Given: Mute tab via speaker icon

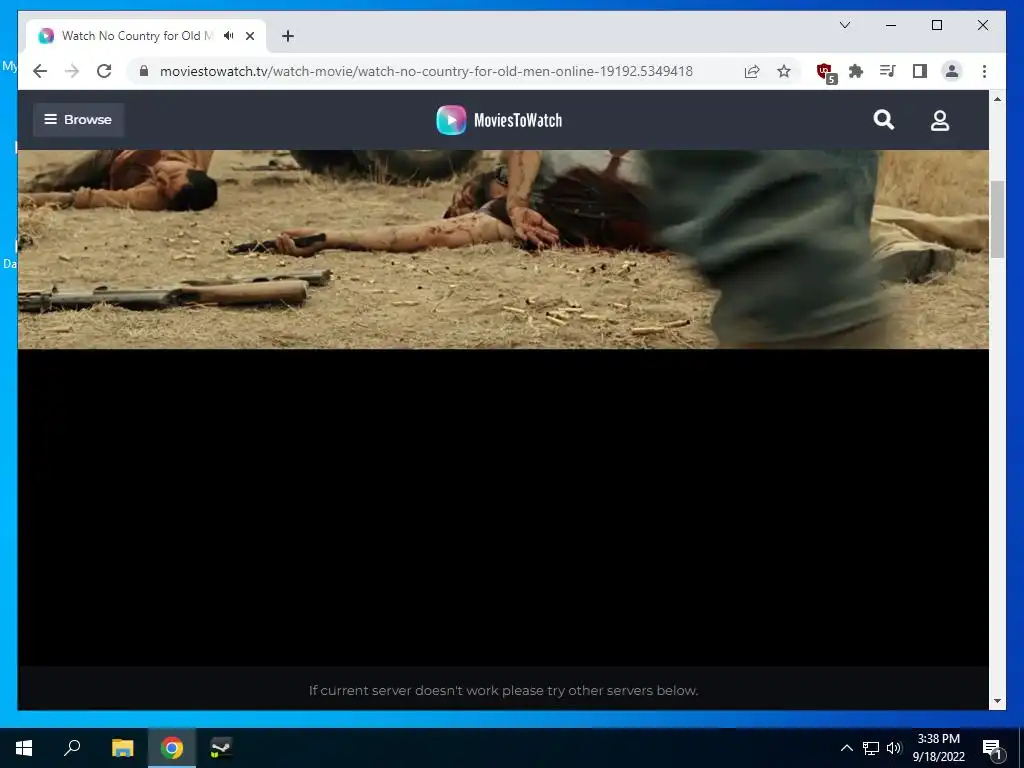Looking at the screenshot, I should click(x=229, y=36).
